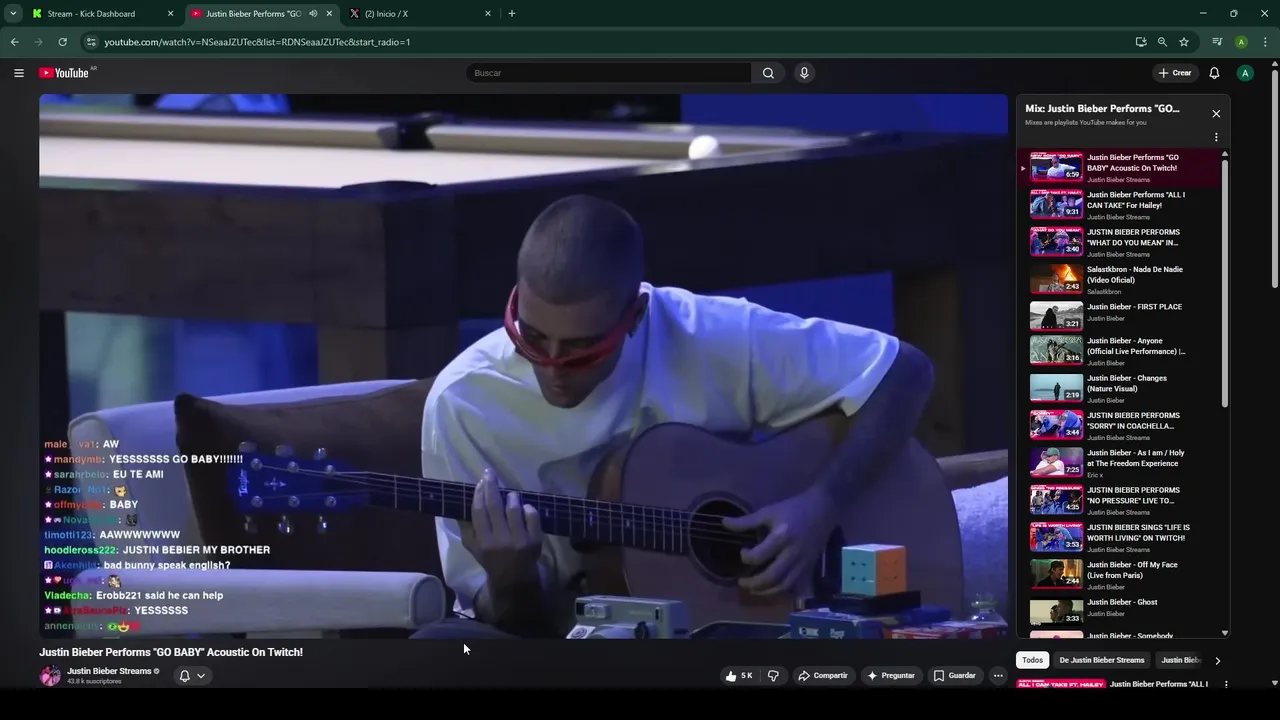This screenshot has height=720, width=1280.
Task: Start voice search with microphone icon
Action: [803, 73]
